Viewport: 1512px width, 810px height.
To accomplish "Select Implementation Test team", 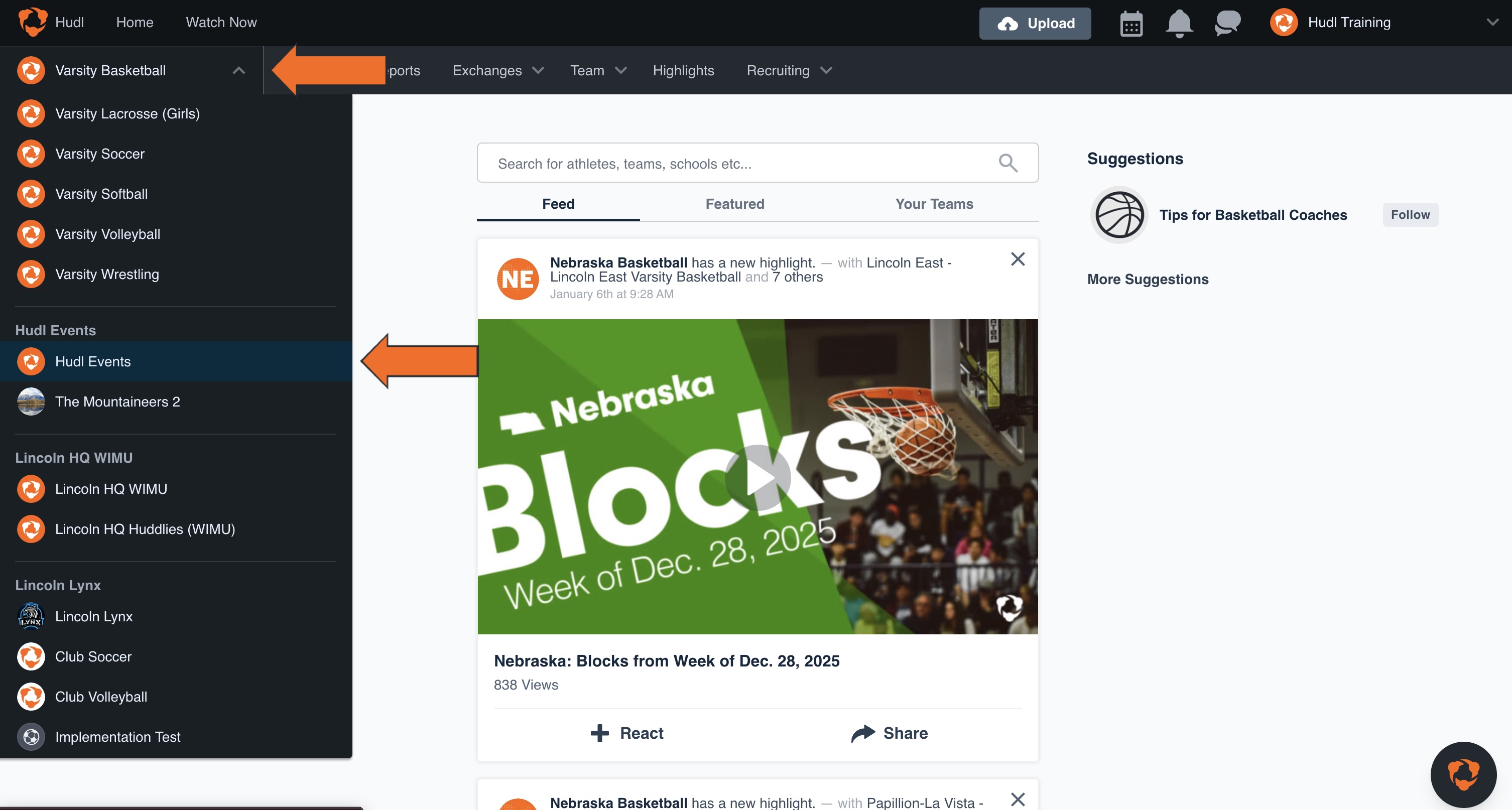I will coord(176,737).
